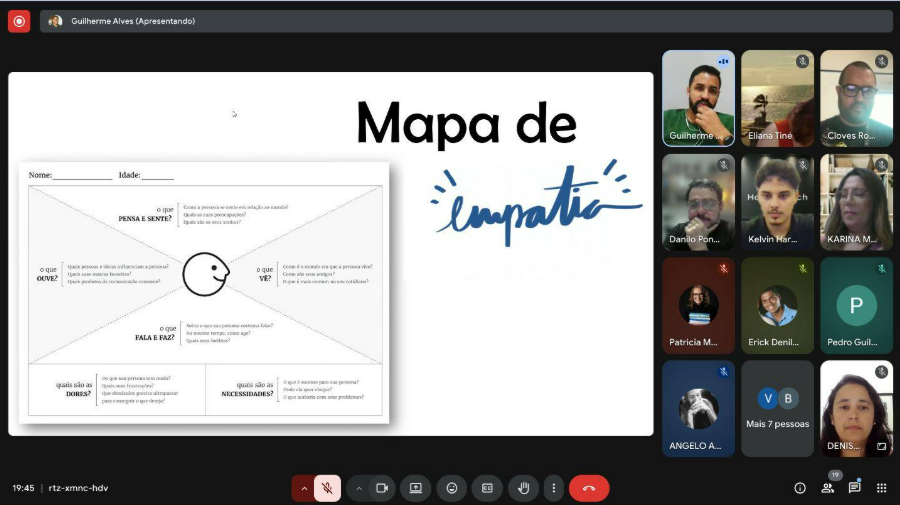Screen dimensions: 900x505
Task: Raise your hand
Action: 522,488
